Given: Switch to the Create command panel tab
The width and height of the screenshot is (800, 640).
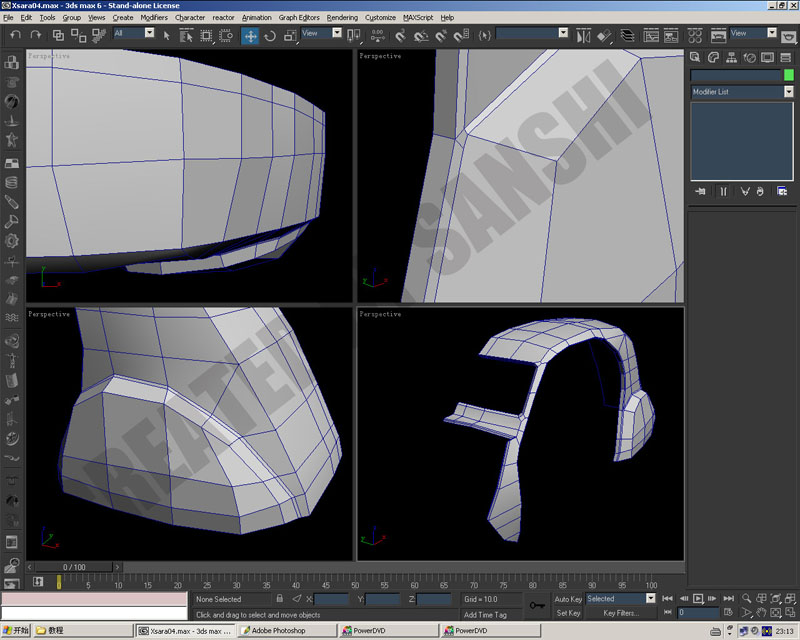Looking at the screenshot, I should [x=694, y=57].
